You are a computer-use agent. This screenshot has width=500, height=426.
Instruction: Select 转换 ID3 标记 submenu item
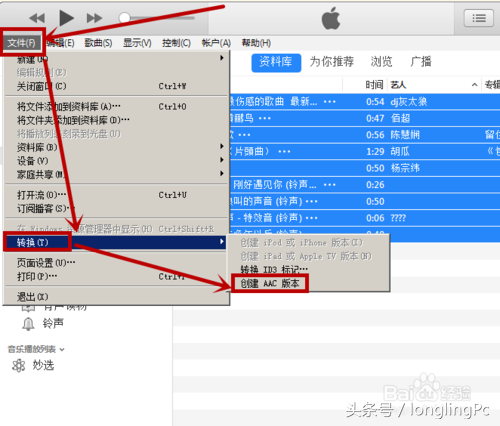(x=308, y=270)
